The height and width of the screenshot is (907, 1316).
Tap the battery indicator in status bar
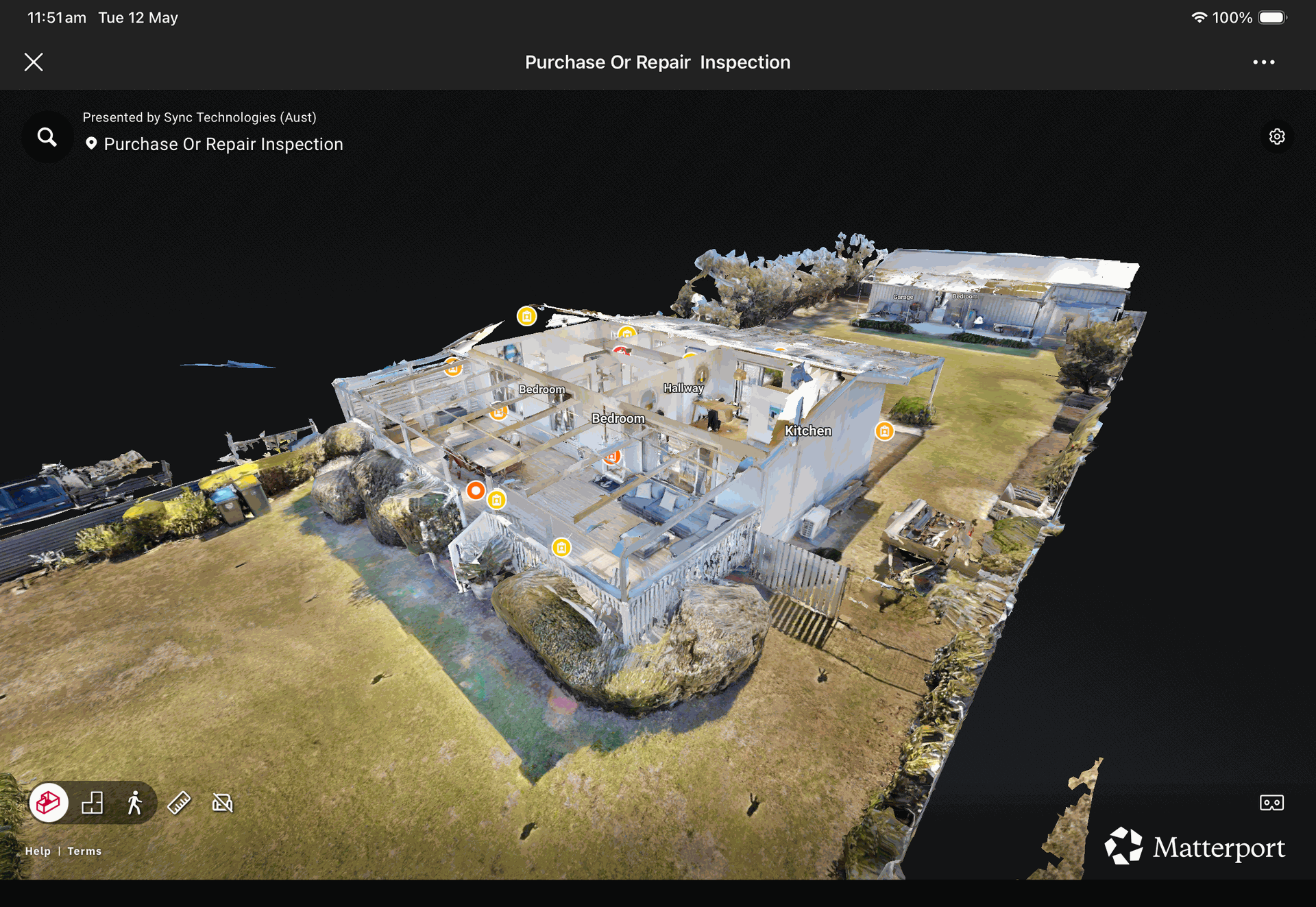1273,18
